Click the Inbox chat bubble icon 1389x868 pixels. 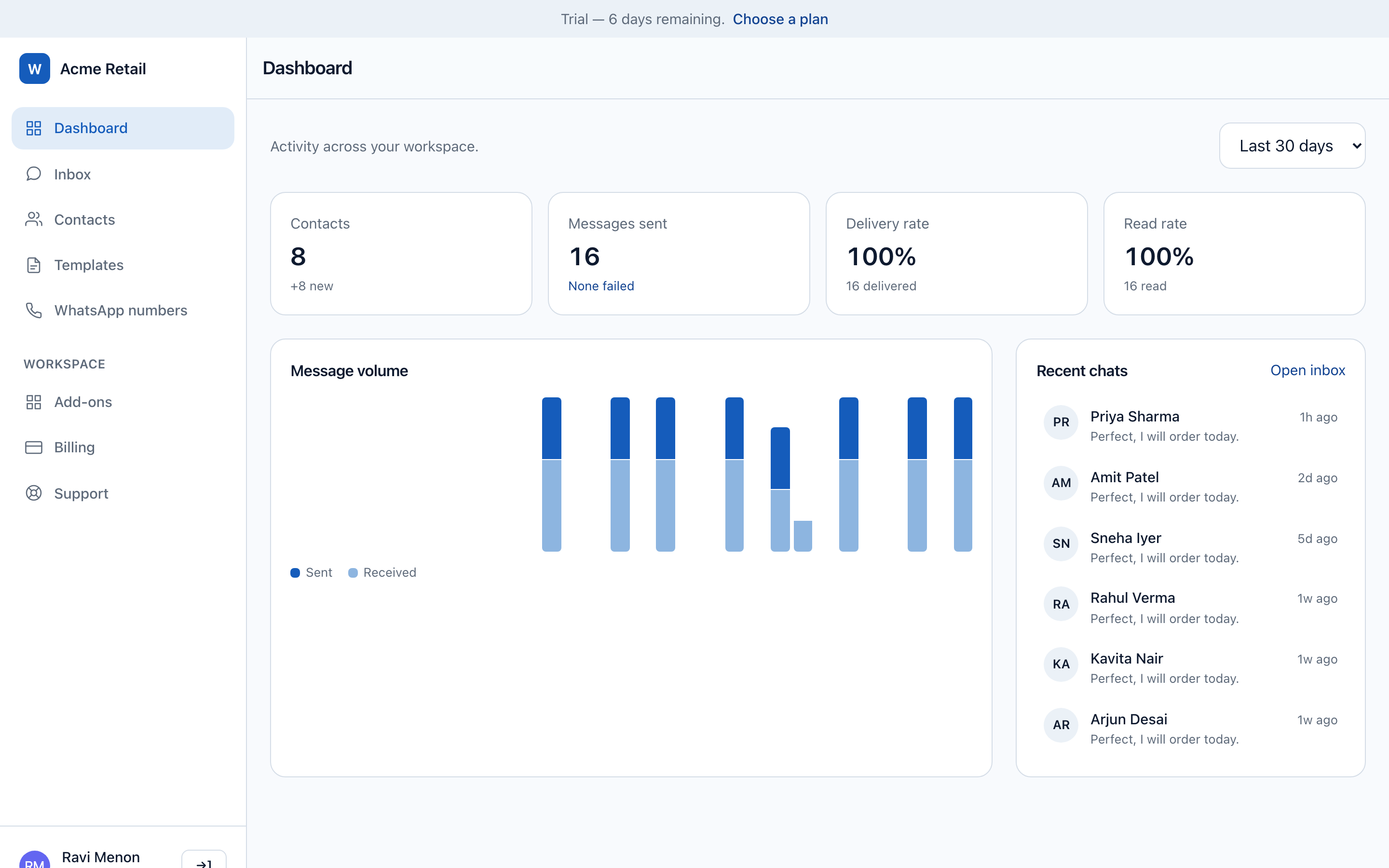point(34,174)
